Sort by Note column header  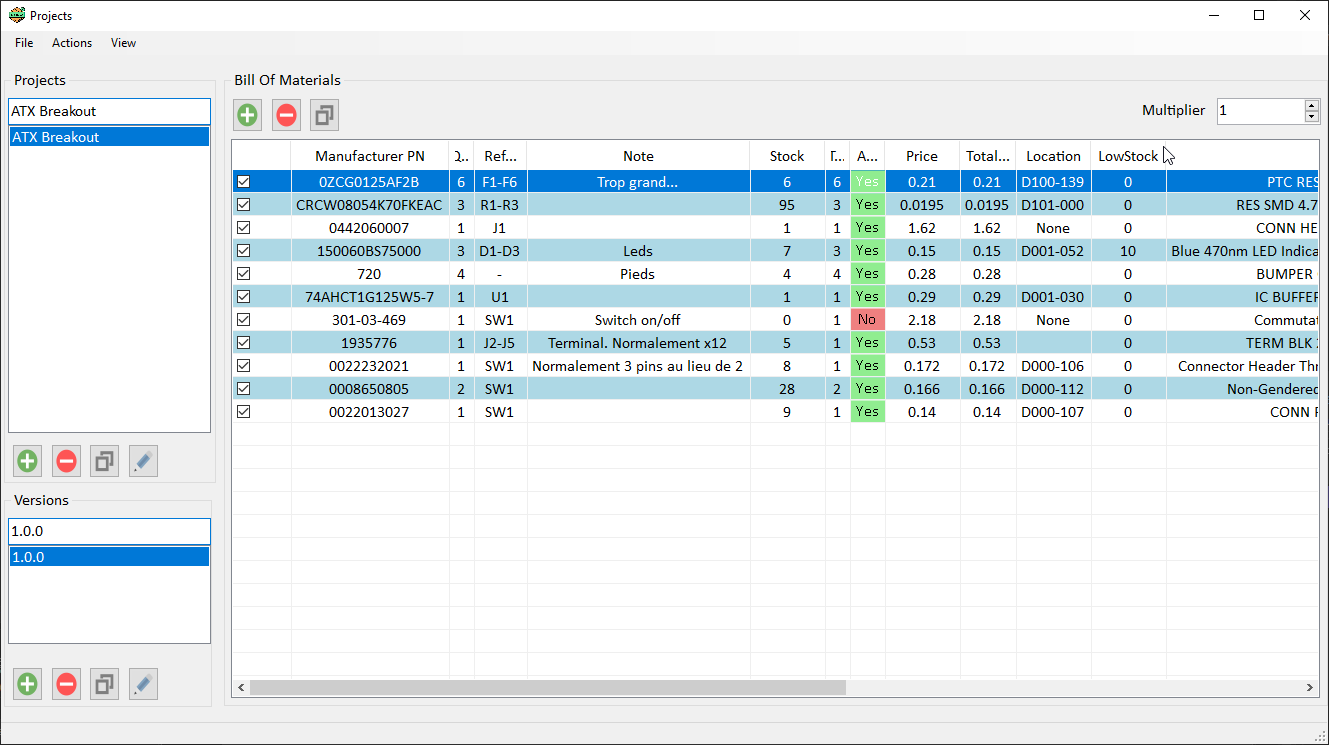tap(638, 156)
